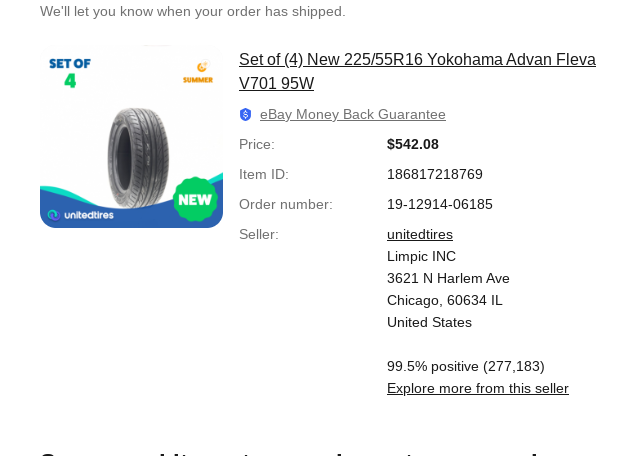Open the eBay Money Back Guarantee link

tap(352, 115)
